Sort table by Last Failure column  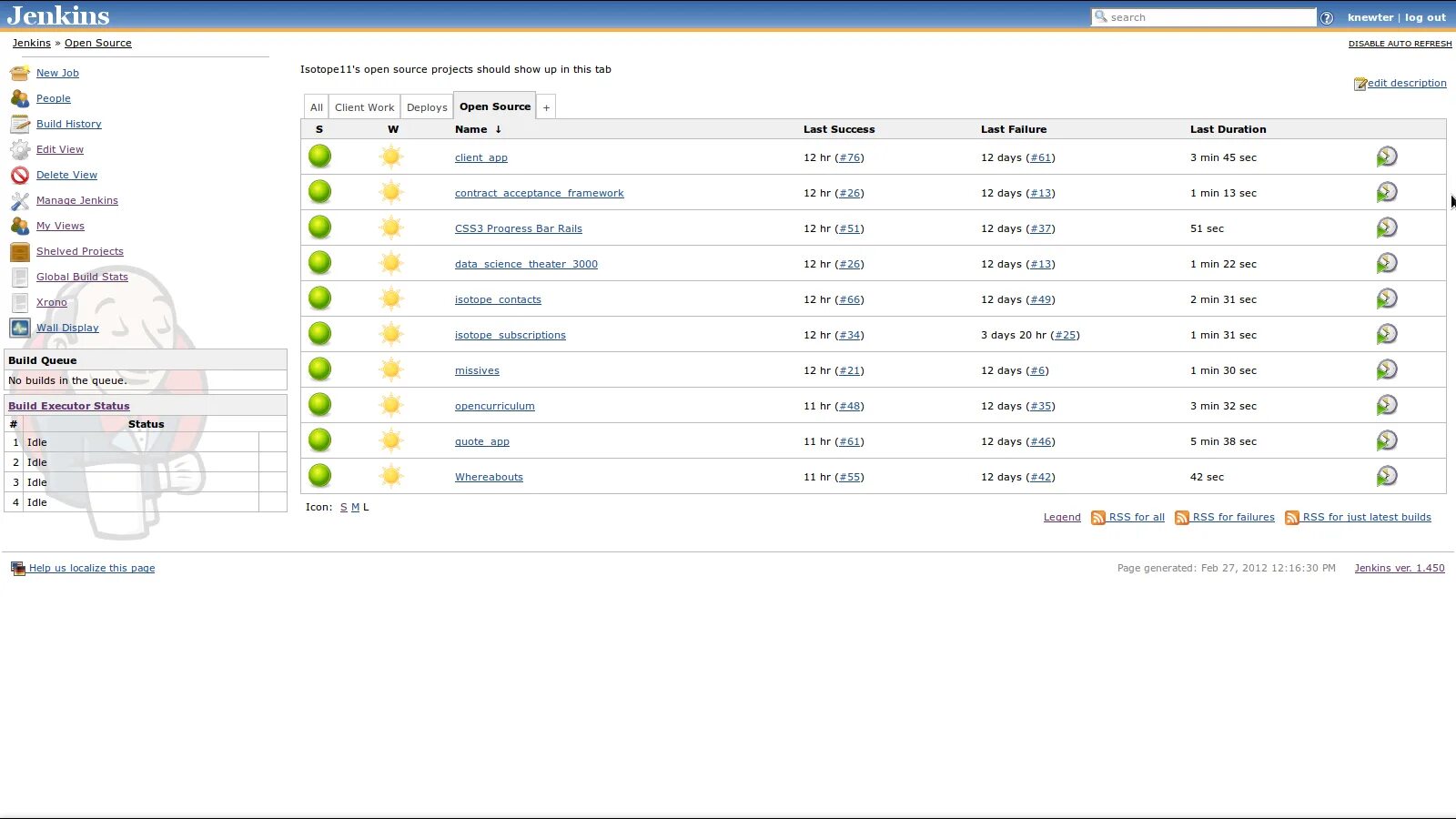(x=1014, y=129)
